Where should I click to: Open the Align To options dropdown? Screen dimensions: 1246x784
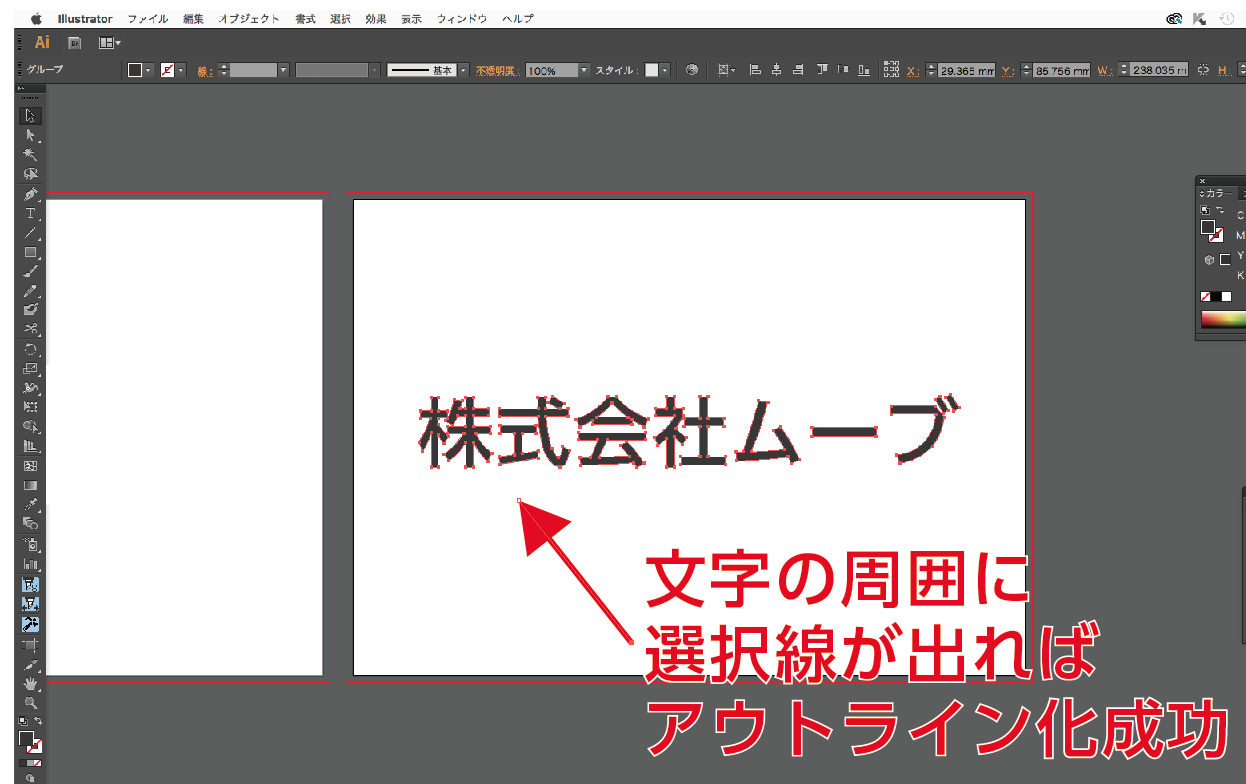click(x=725, y=70)
